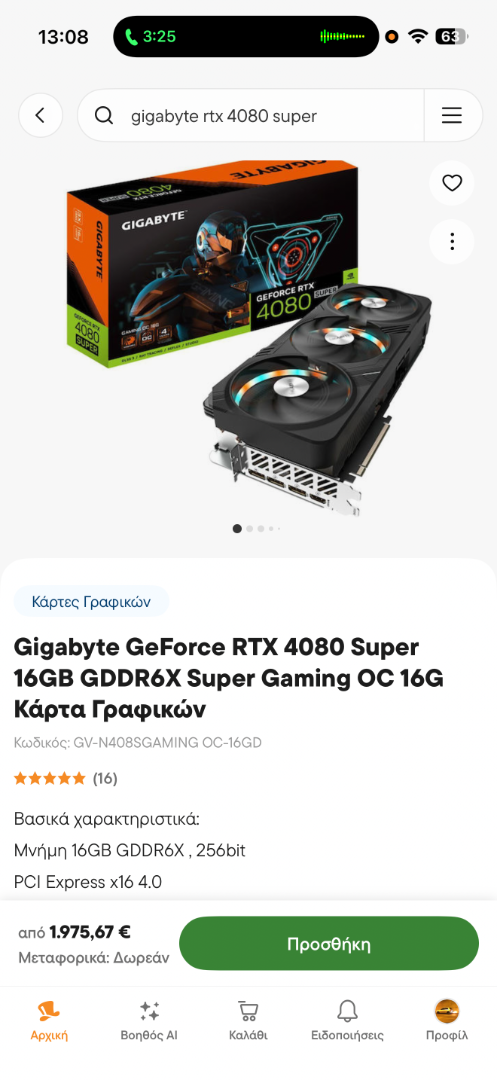Go to the Αρχική home tab
This screenshot has width=497, height=1080.
(49, 1021)
